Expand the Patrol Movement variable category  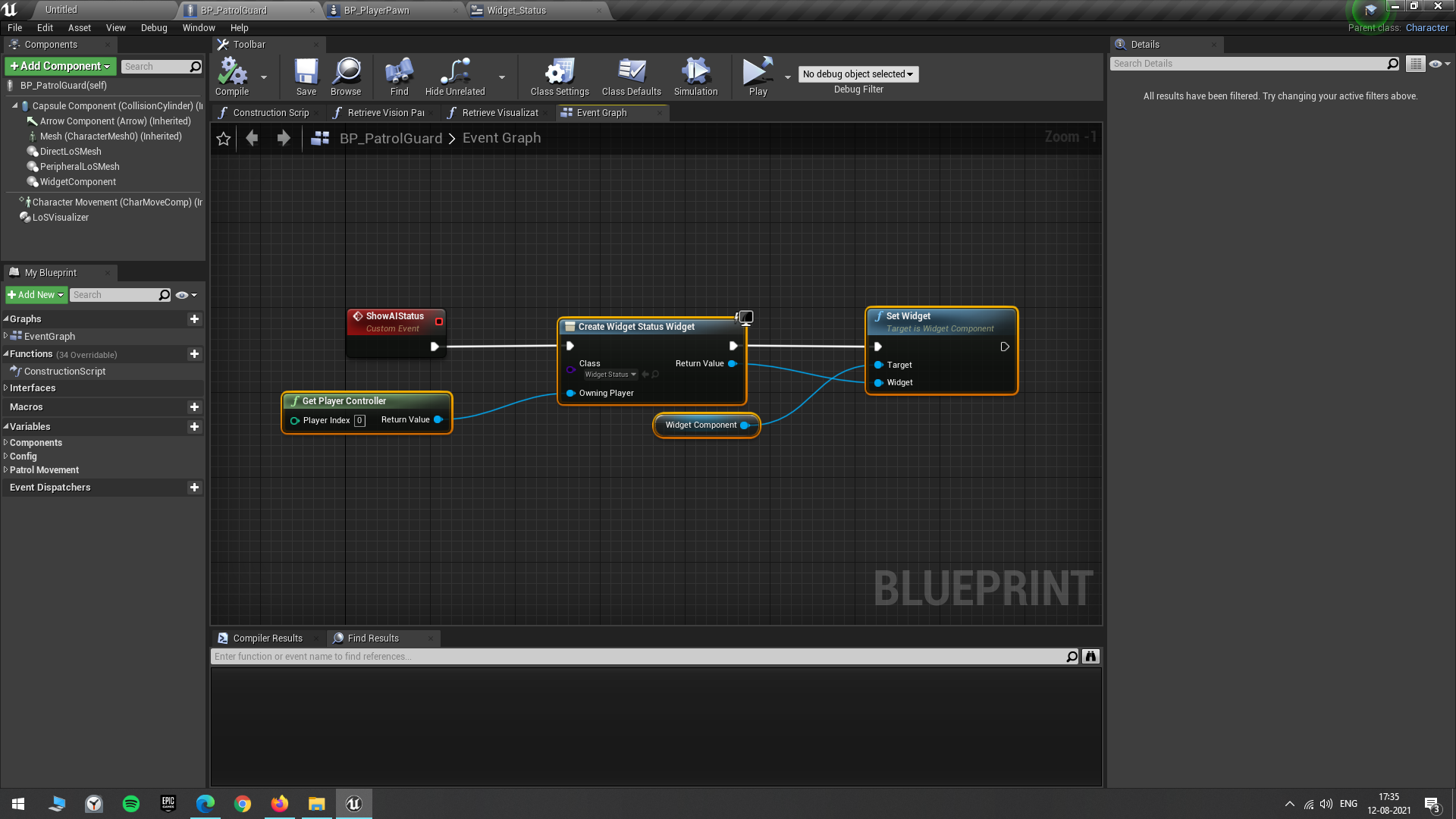tap(5, 470)
